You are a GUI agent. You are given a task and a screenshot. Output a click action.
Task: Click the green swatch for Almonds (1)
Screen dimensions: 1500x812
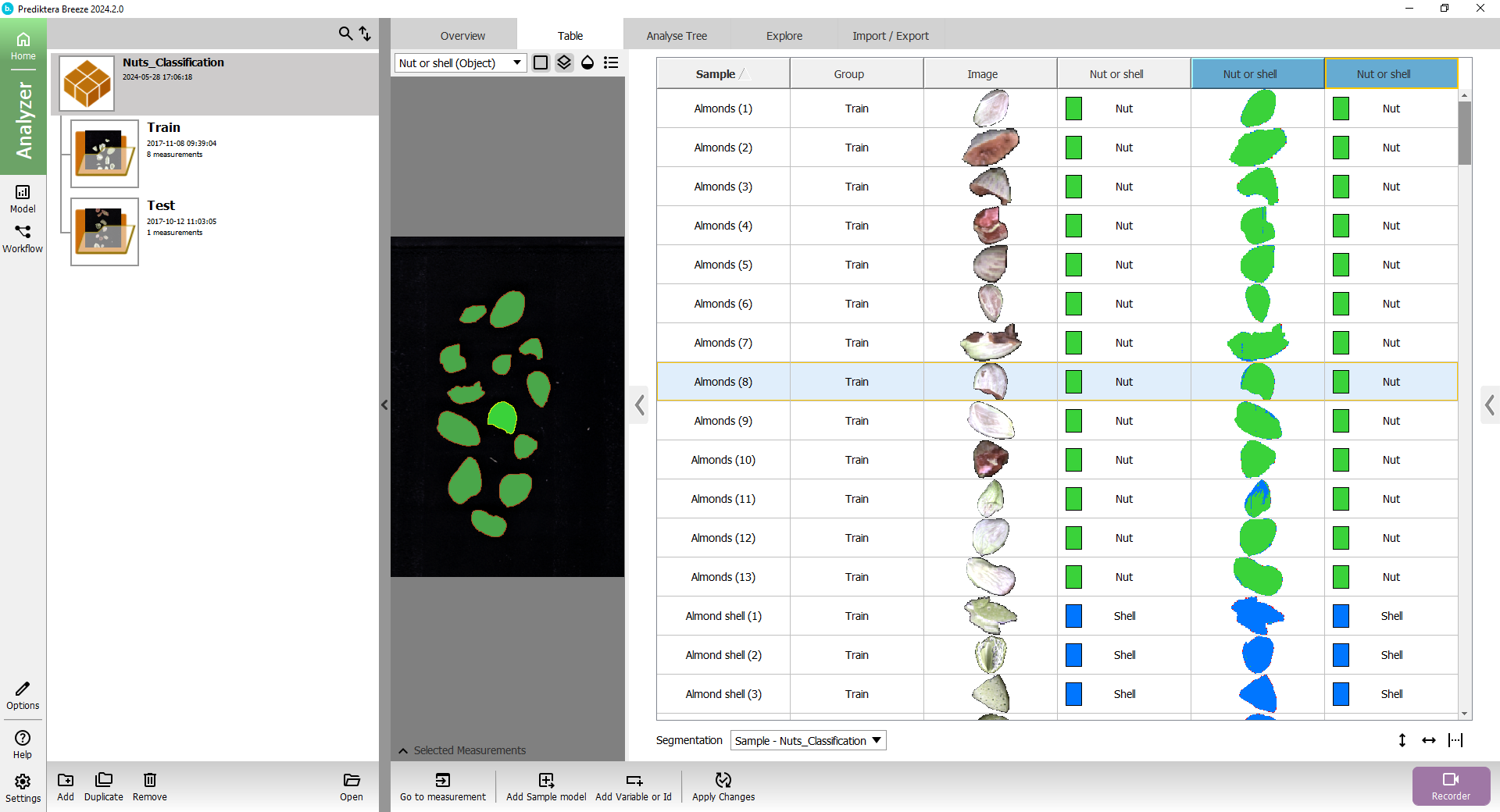click(1074, 109)
